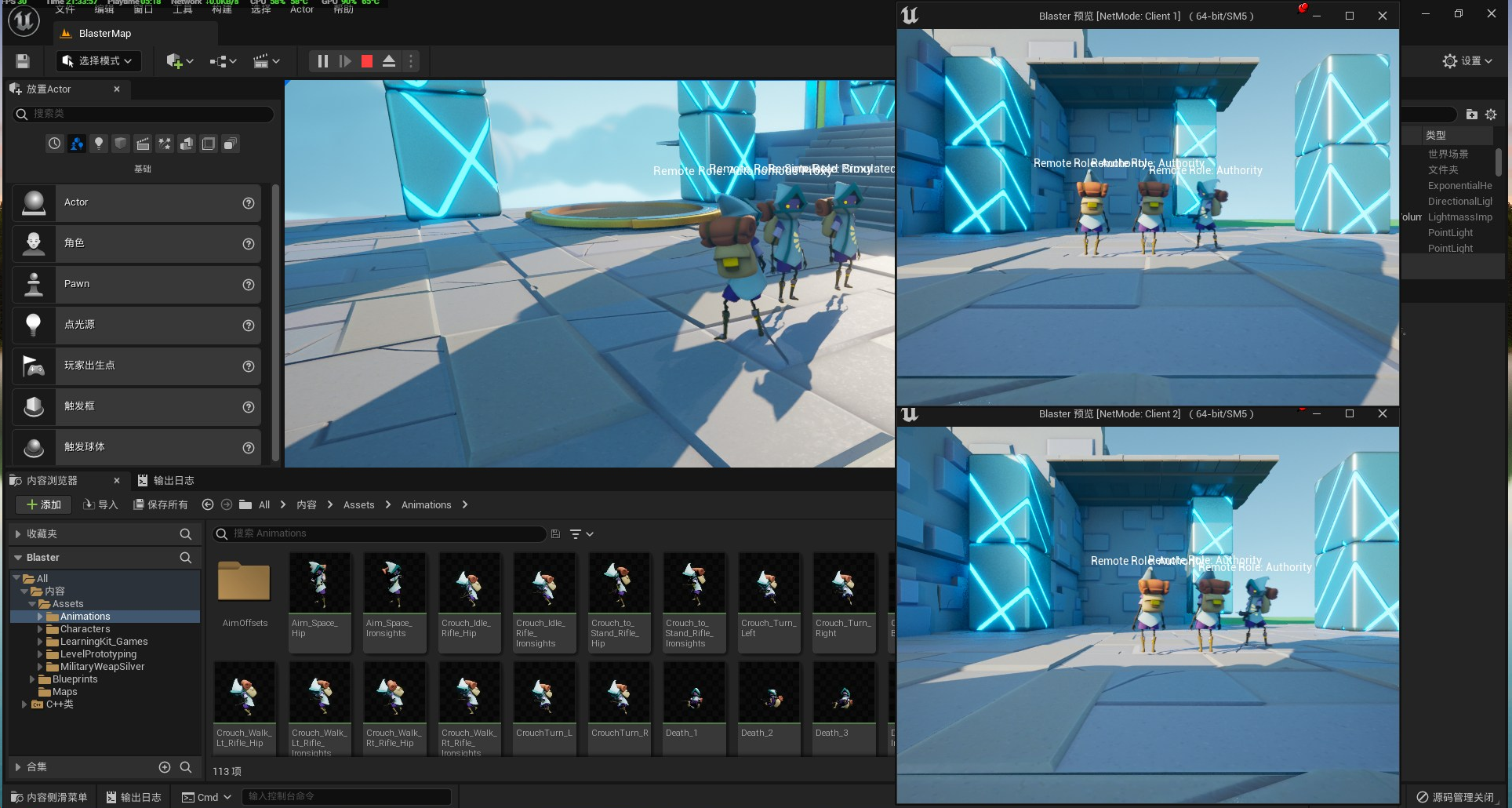Click the Animations asset search field
Screen dimensions: 1512x808
tap(380, 534)
